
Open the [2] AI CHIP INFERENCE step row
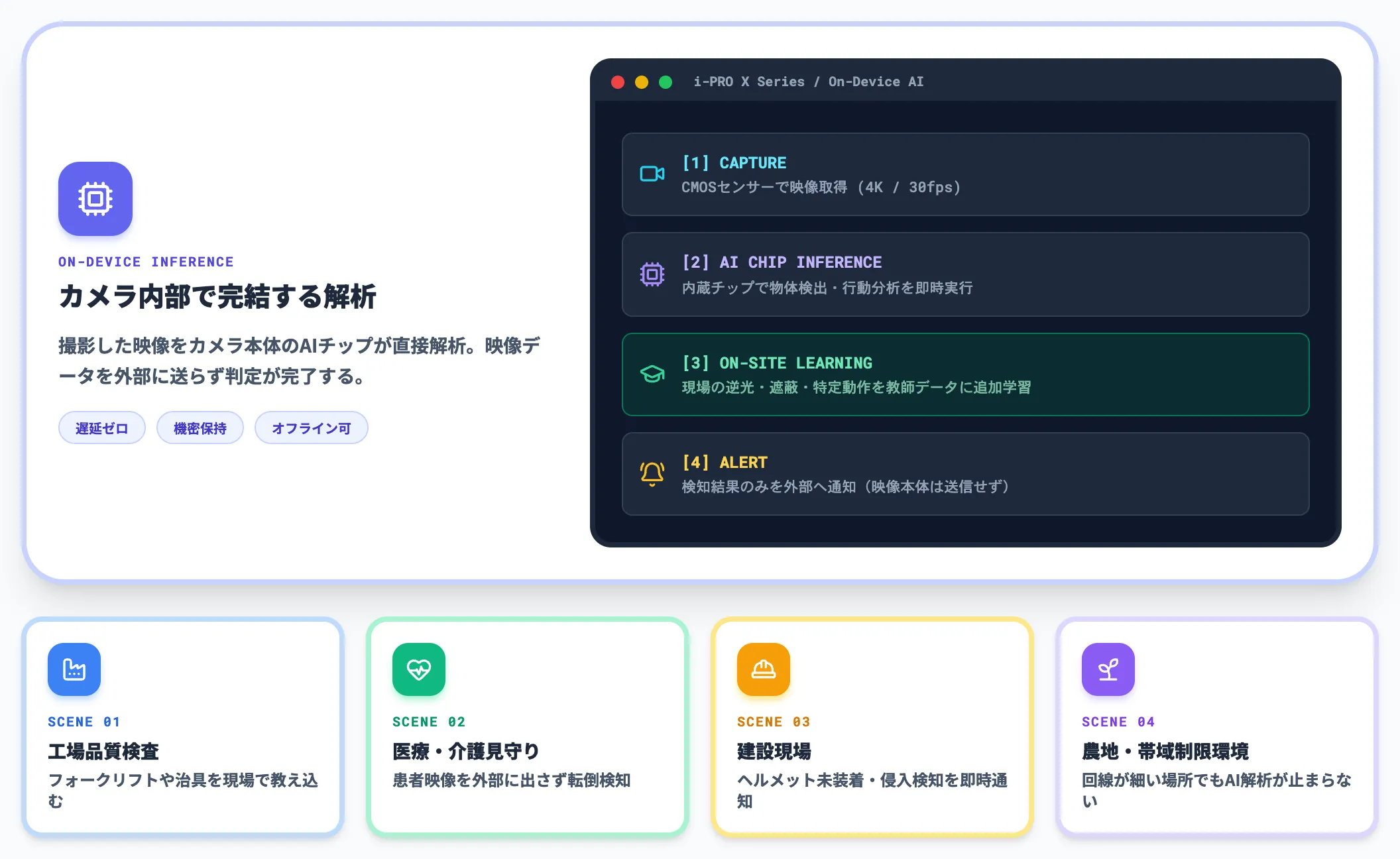coord(965,274)
